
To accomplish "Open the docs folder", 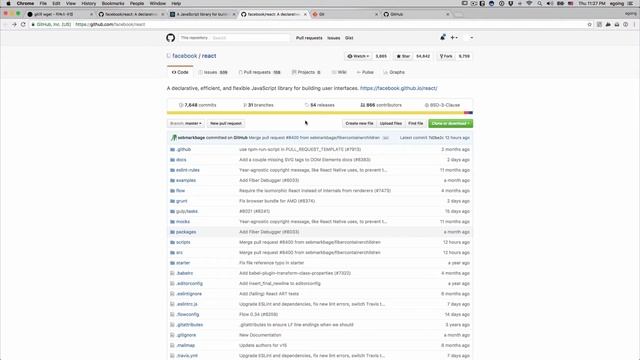I will click(181, 160).
